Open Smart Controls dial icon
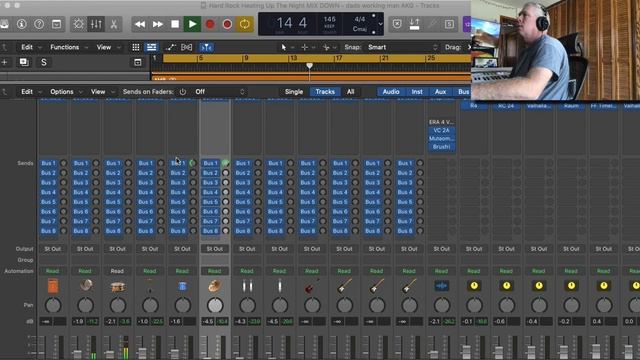The height and width of the screenshot is (360, 640). pyautogui.click(x=78, y=24)
